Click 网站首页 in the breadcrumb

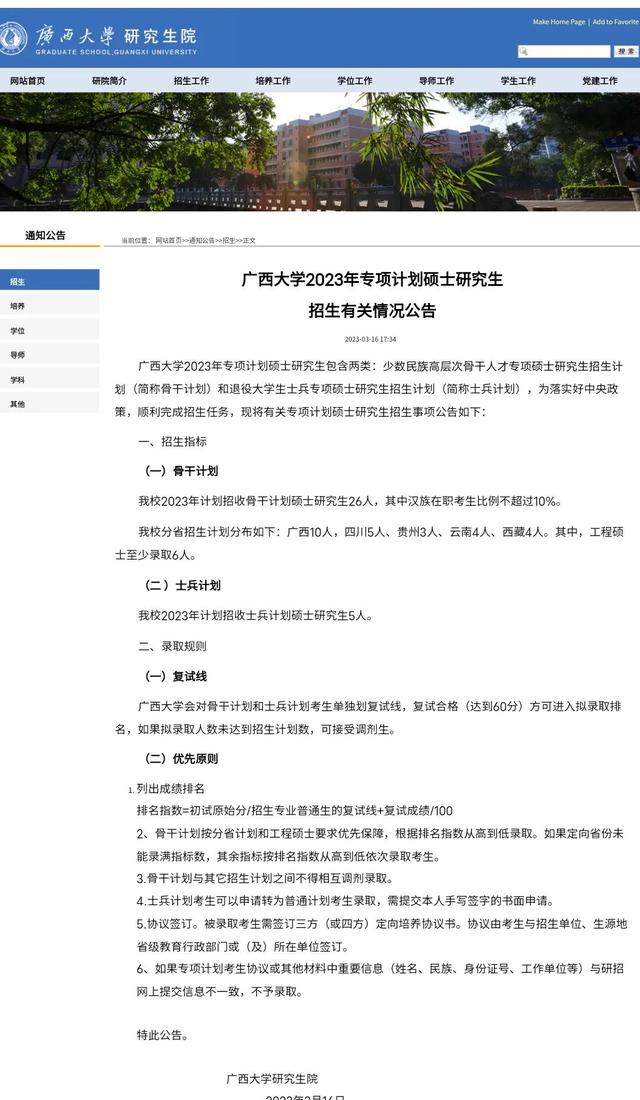(168, 241)
